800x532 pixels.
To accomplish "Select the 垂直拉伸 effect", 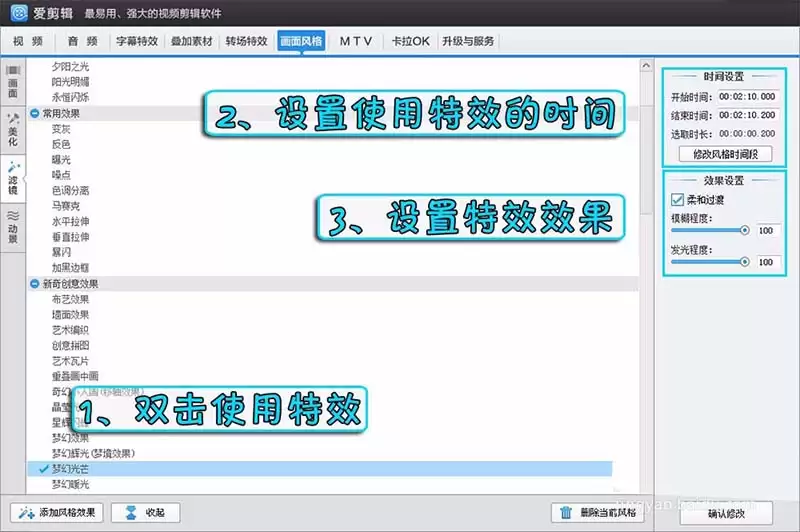I will [x=70, y=237].
